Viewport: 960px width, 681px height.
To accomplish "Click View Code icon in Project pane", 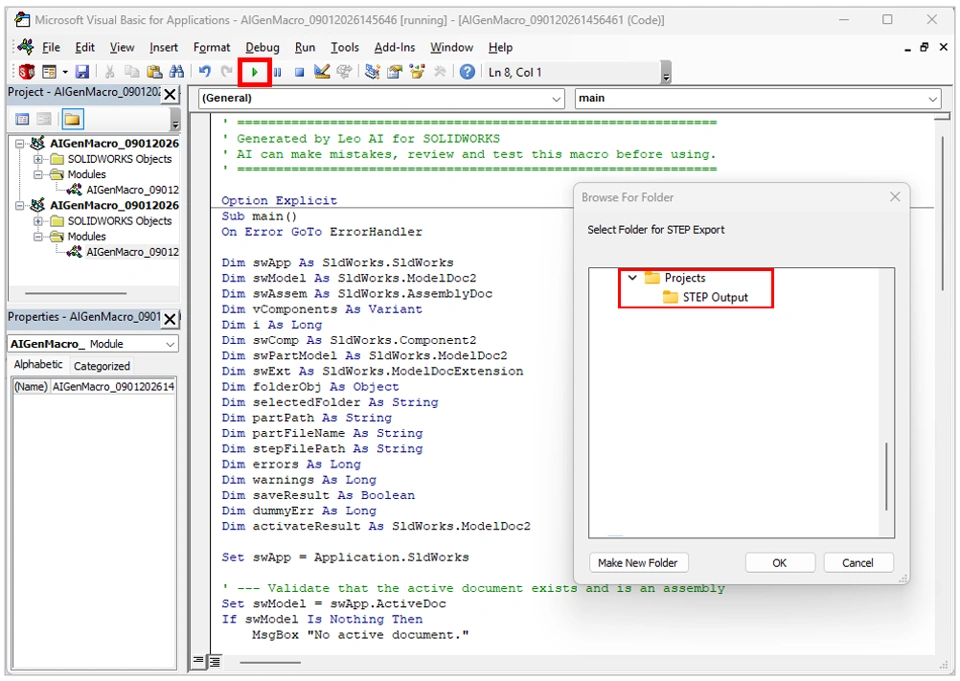I will click(23, 119).
